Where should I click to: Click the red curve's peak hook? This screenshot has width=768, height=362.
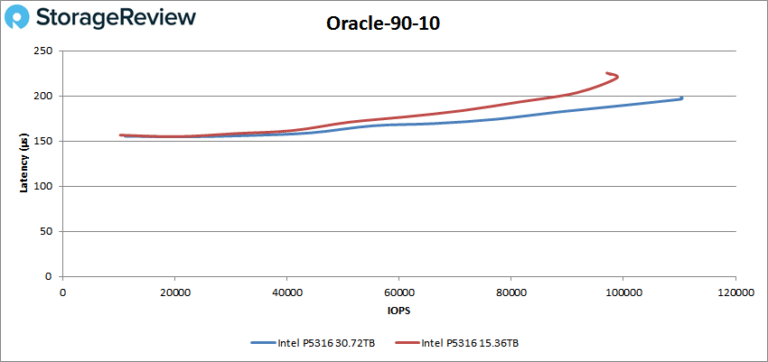(x=614, y=76)
